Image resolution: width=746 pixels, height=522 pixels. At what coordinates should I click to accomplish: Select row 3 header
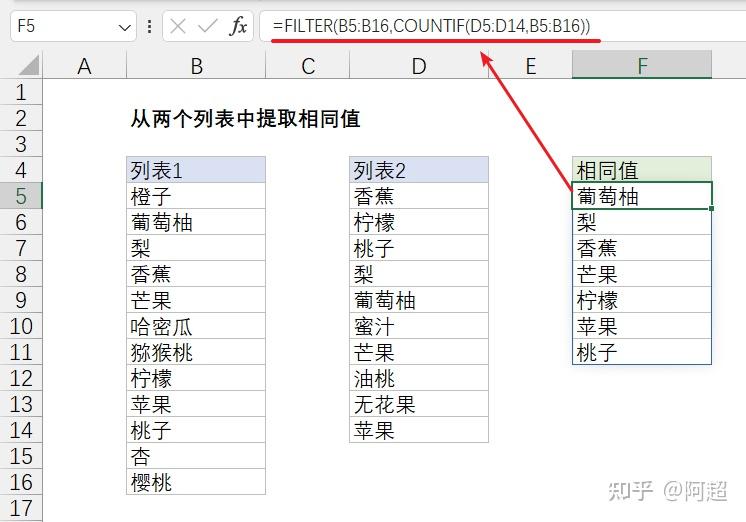click(21, 144)
